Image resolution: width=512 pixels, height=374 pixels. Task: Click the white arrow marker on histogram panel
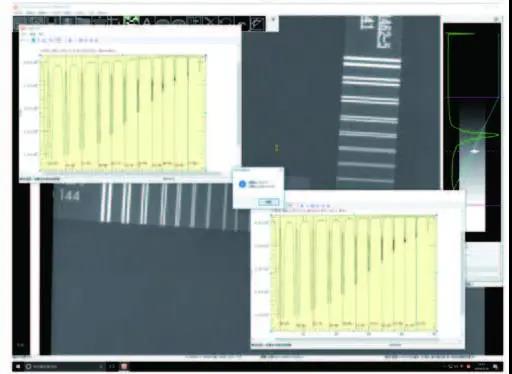(475, 151)
